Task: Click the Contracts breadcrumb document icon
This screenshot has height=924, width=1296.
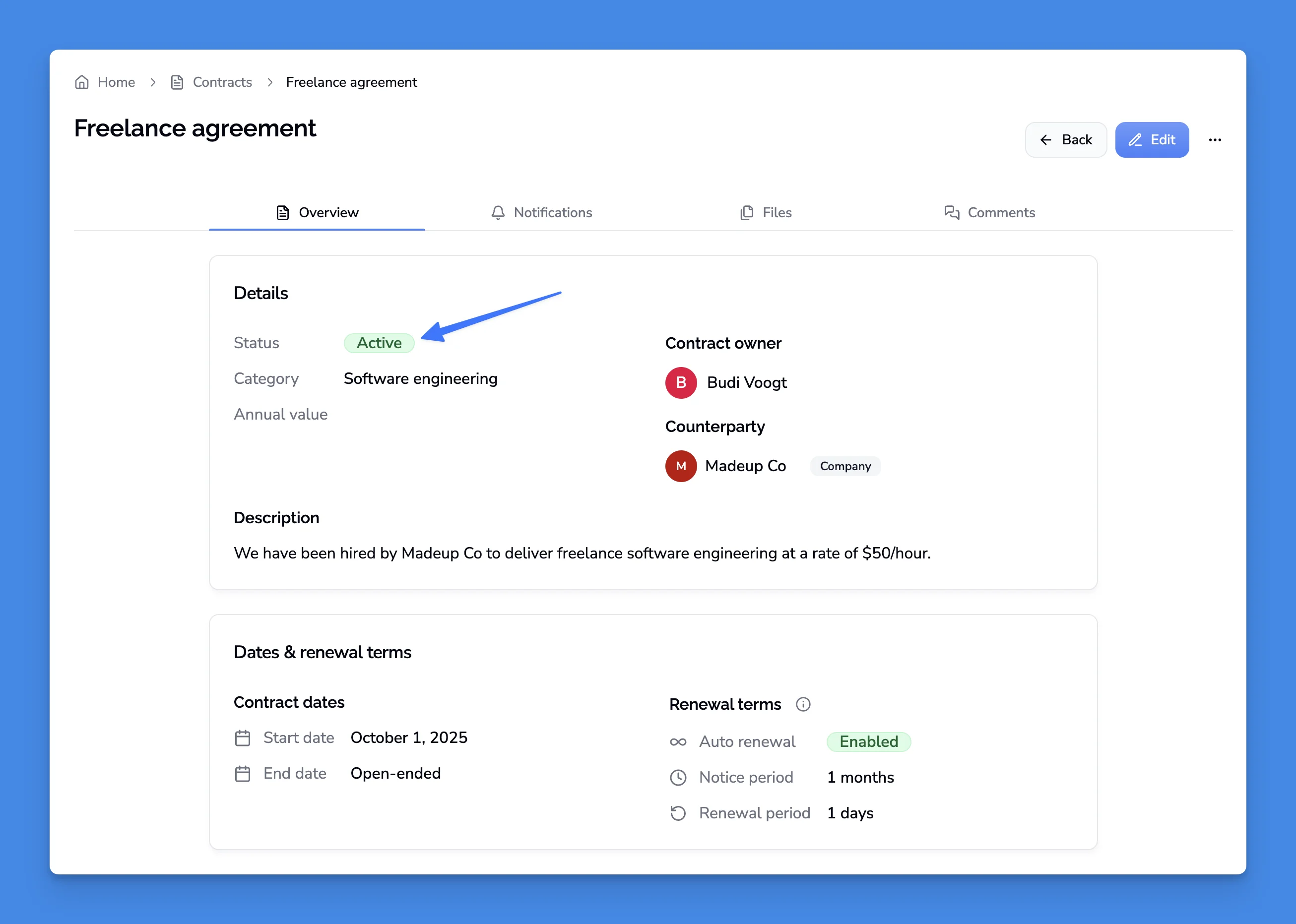Action: pos(177,82)
